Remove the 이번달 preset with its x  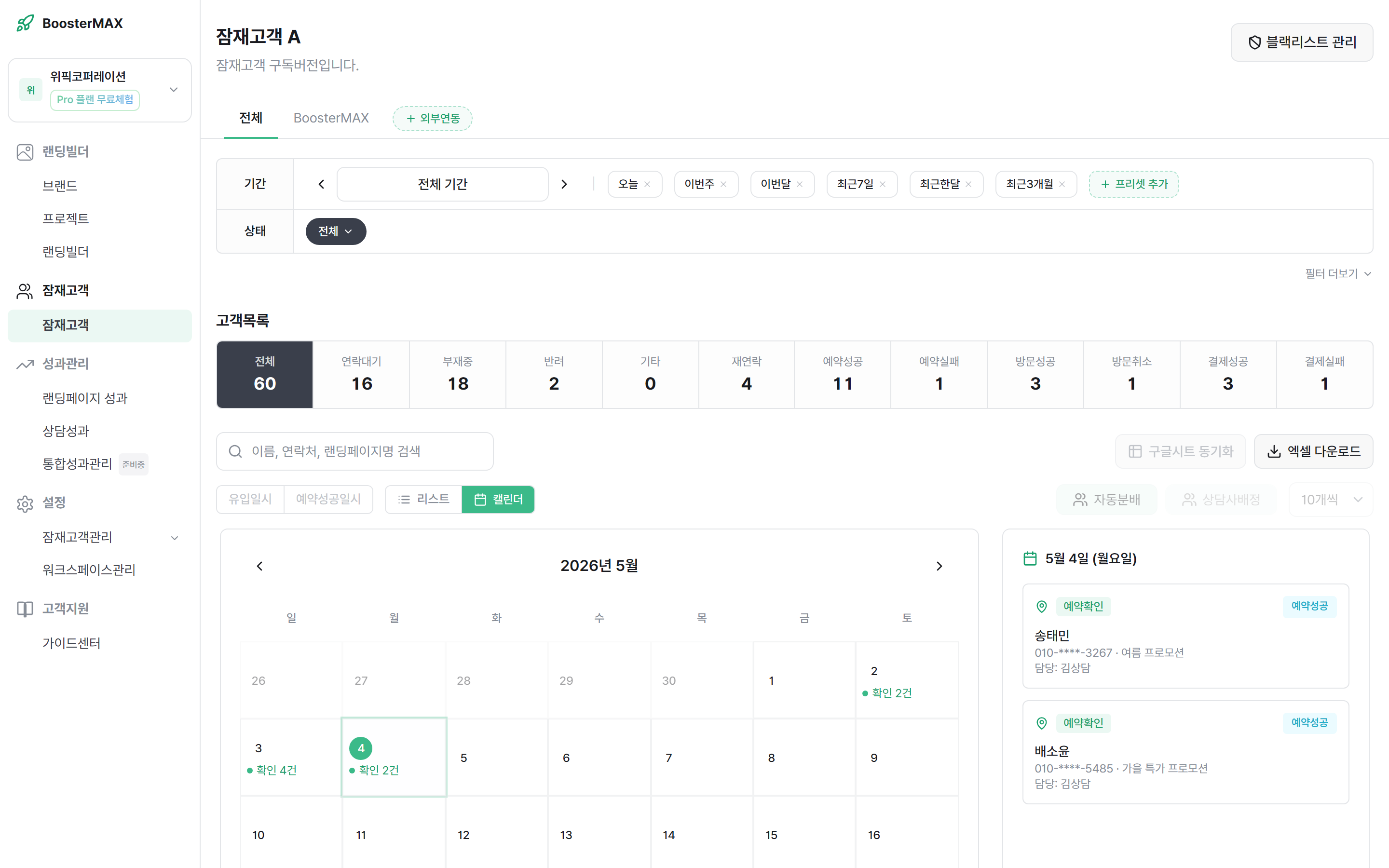tap(800, 184)
